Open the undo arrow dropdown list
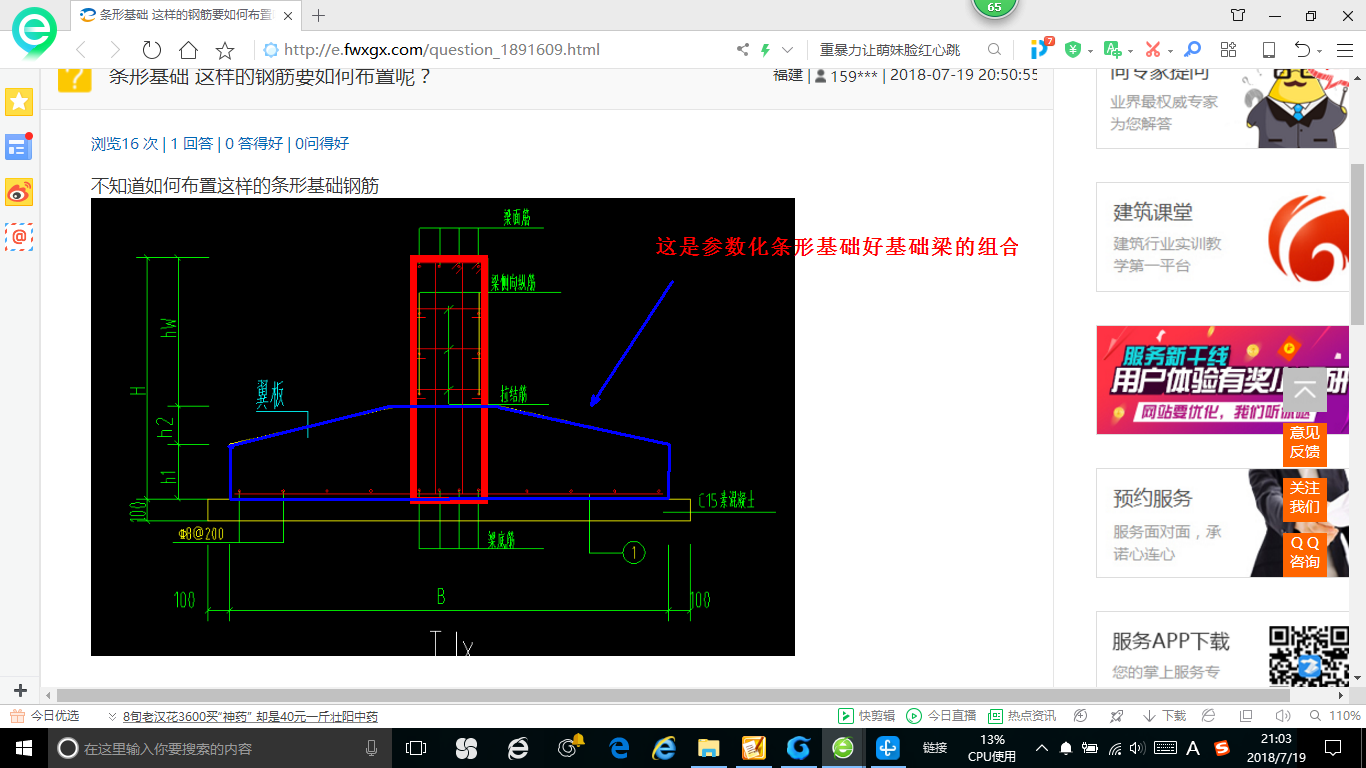 [1320, 50]
